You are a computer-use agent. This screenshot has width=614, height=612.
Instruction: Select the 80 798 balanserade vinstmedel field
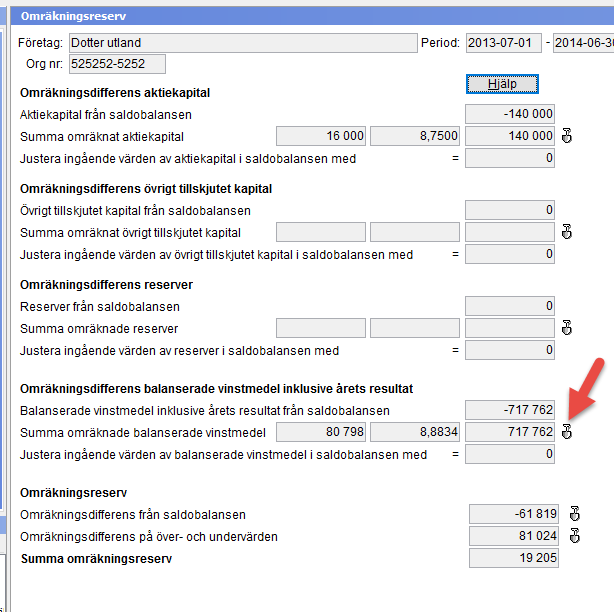point(321,432)
